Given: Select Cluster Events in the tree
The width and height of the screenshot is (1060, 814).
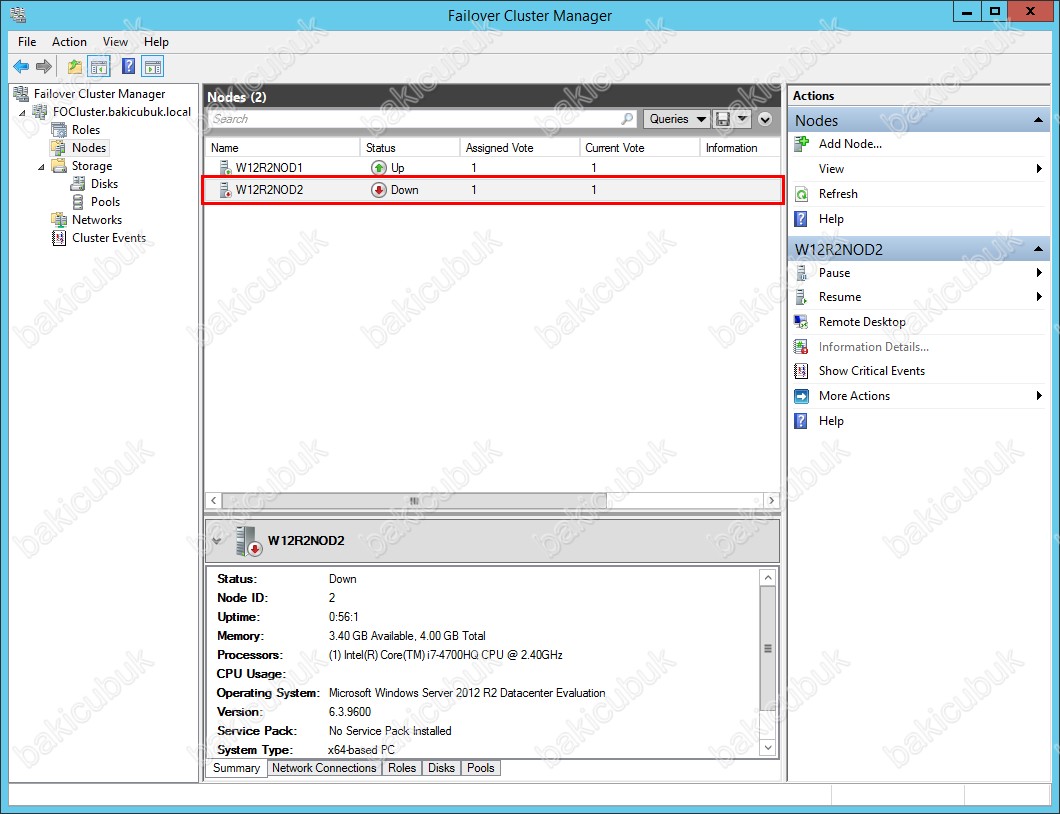Looking at the screenshot, I should 109,238.
